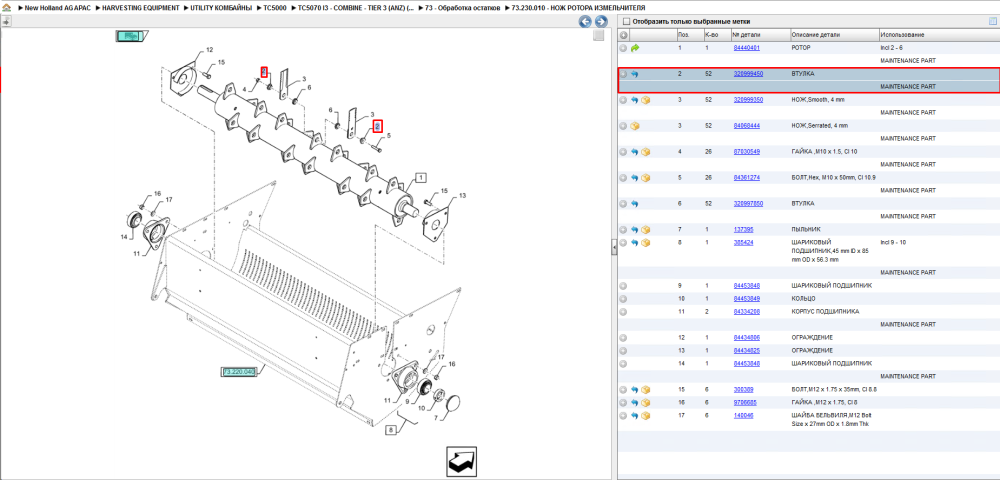The height and width of the screenshot is (480, 1000).
Task: Open part number link 140046
Action: point(744,416)
